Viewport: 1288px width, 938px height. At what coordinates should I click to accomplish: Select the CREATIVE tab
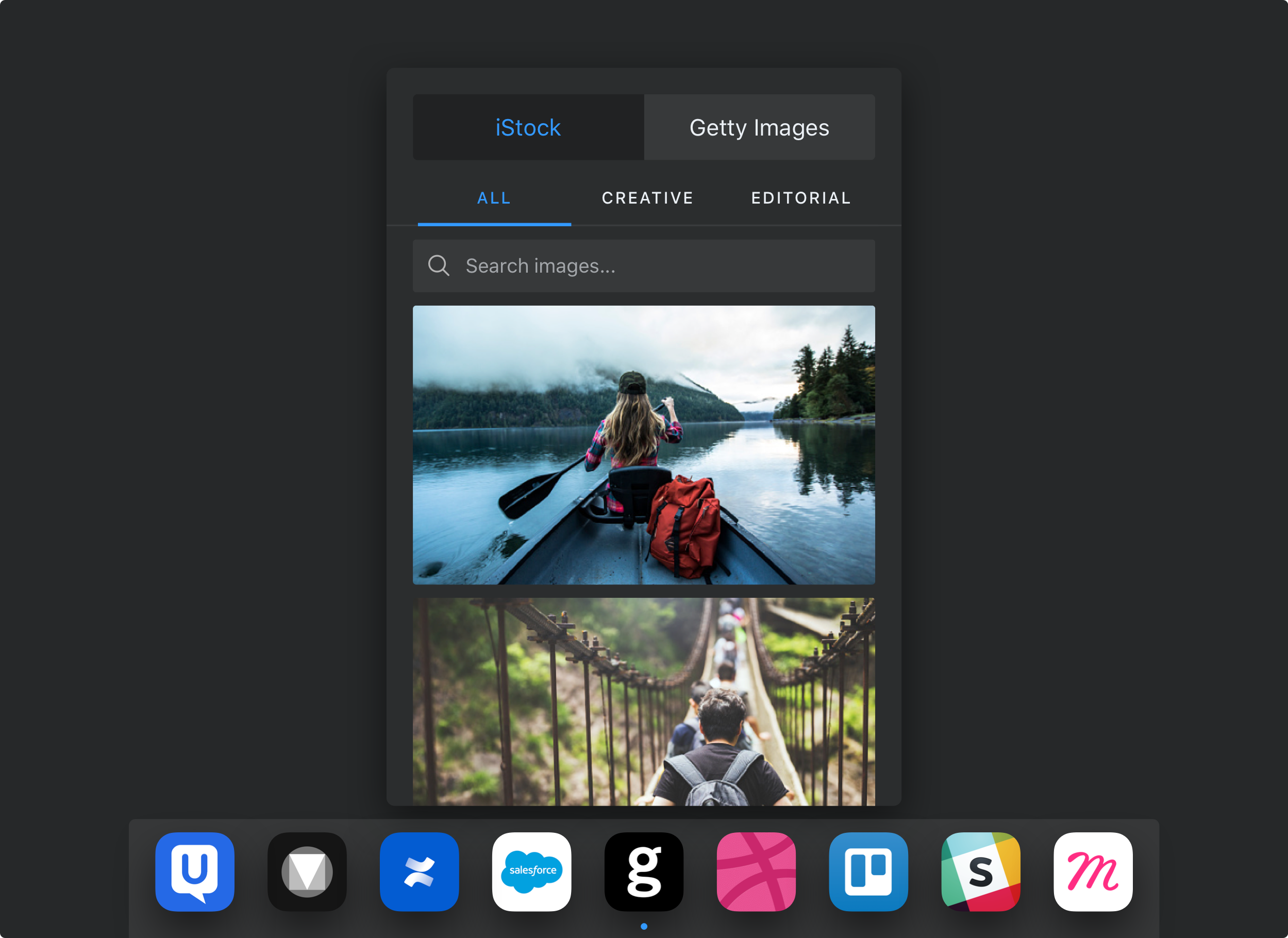coord(647,198)
